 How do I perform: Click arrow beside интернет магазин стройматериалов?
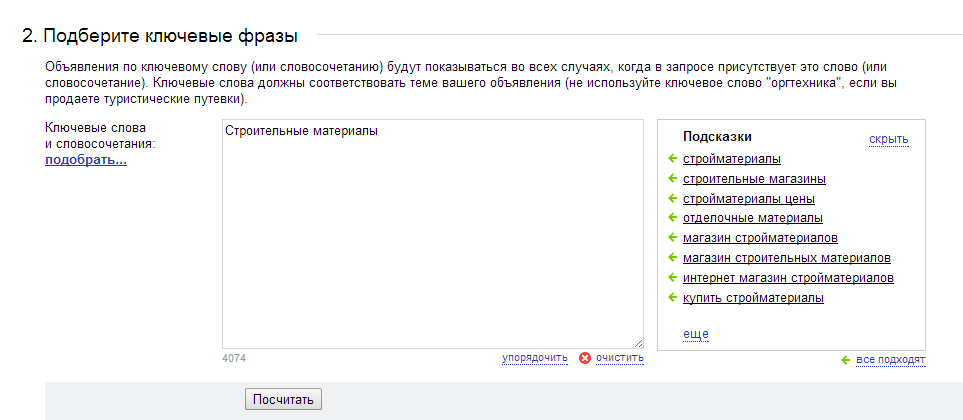pos(672,278)
